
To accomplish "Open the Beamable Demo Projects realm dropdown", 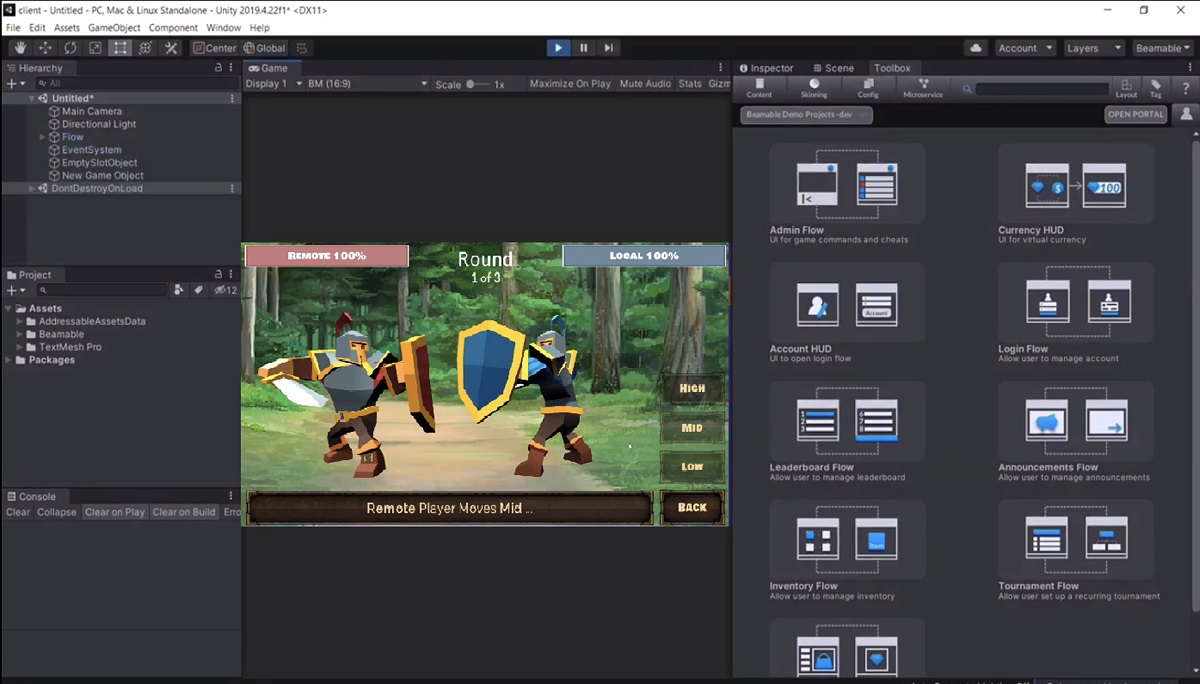I will [806, 115].
